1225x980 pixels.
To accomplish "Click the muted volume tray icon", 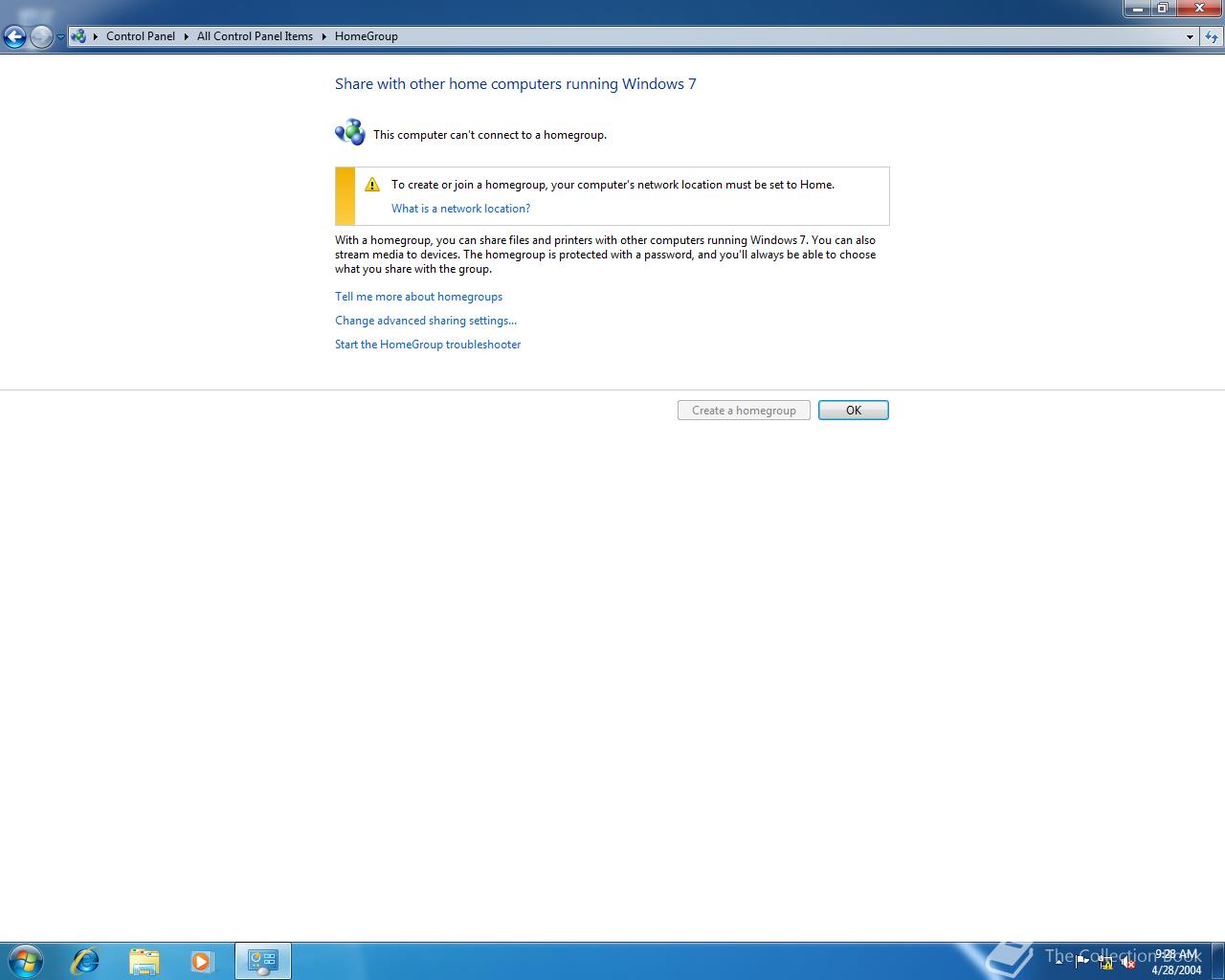I will 1128,962.
